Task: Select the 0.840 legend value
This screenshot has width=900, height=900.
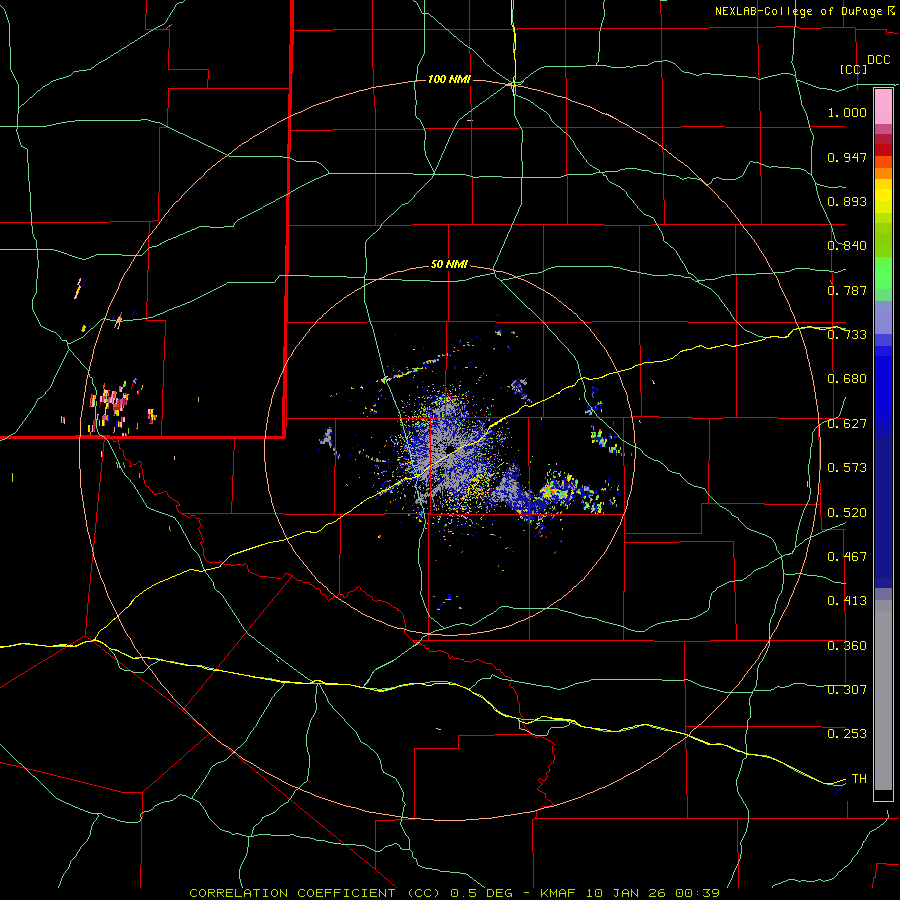Action: 847,246
